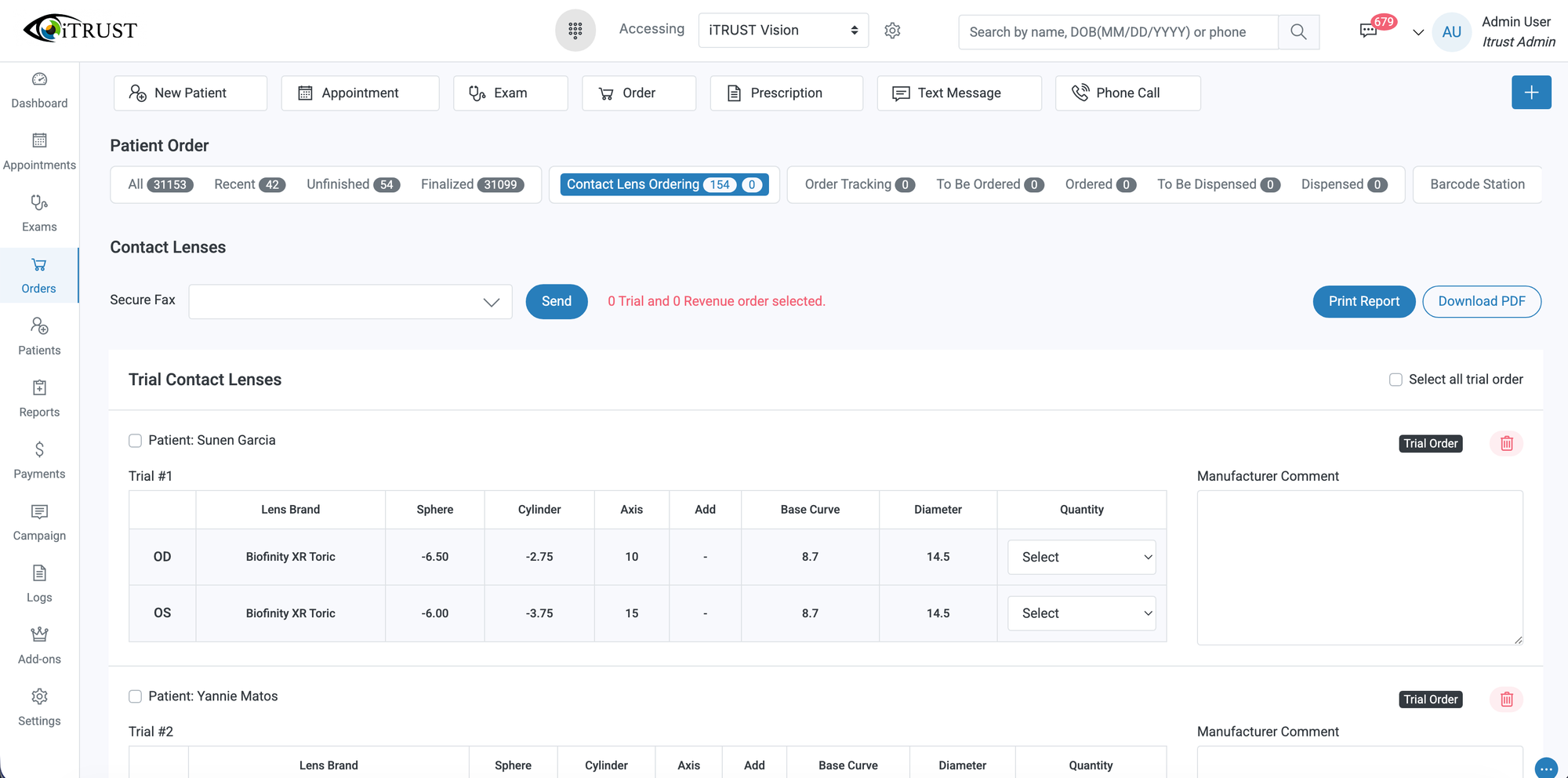The image size is (1568, 778).
Task: Click into the patient search field
Action: point(1117,32)
